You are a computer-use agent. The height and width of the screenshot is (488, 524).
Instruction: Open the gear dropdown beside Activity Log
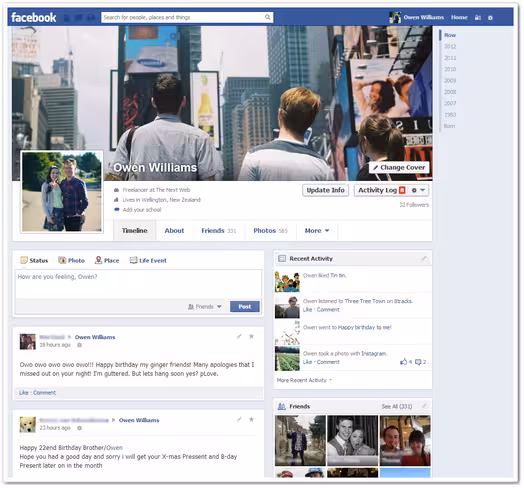418,190
